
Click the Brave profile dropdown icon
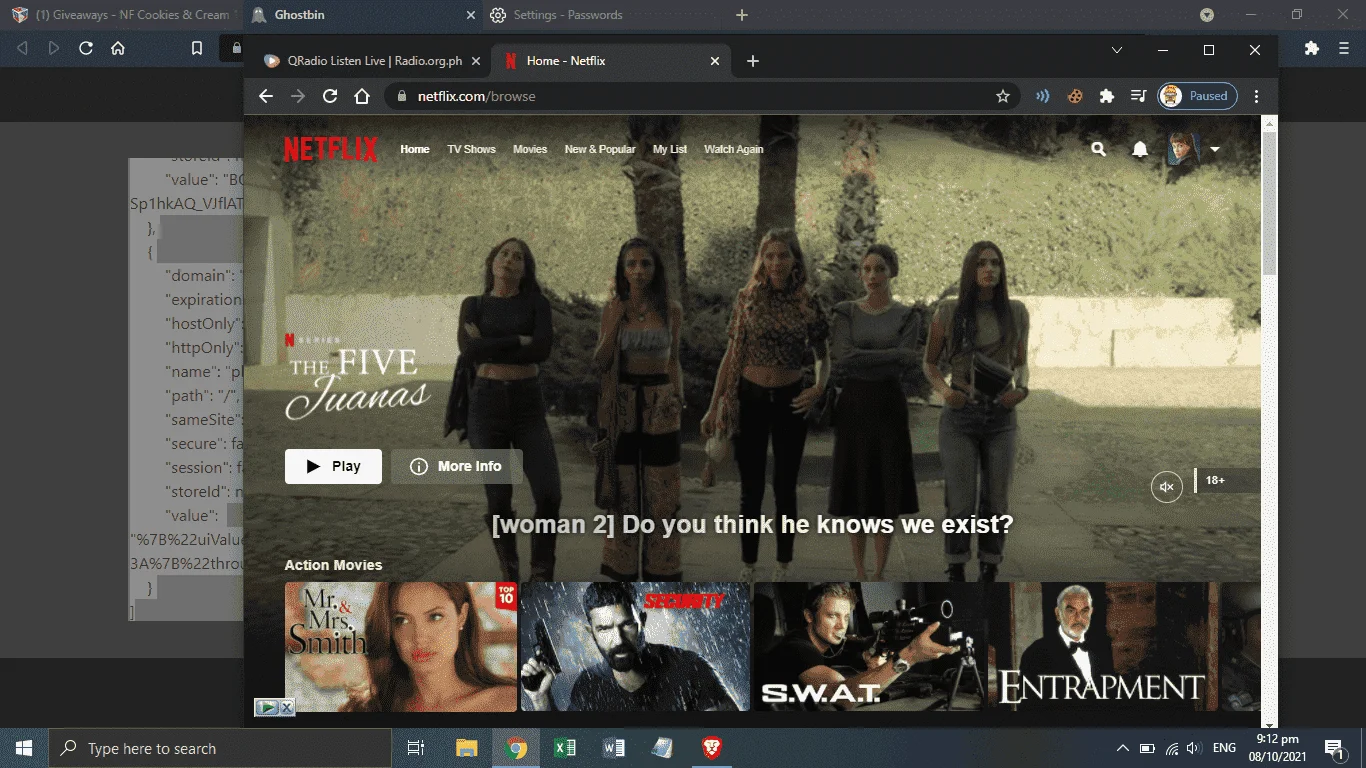click(1207, 15)
